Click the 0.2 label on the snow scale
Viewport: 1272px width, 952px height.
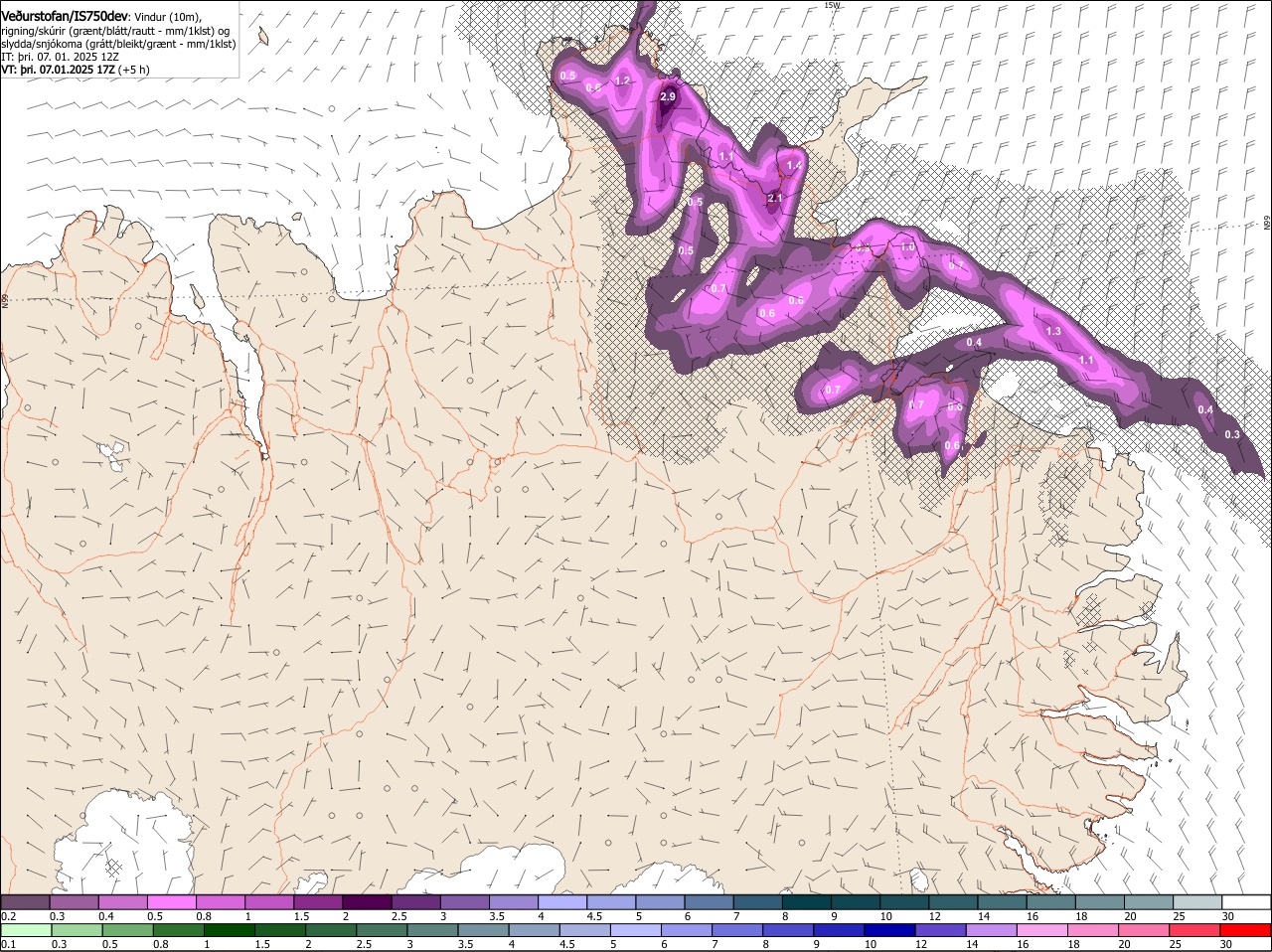click(x=8, y=915)
